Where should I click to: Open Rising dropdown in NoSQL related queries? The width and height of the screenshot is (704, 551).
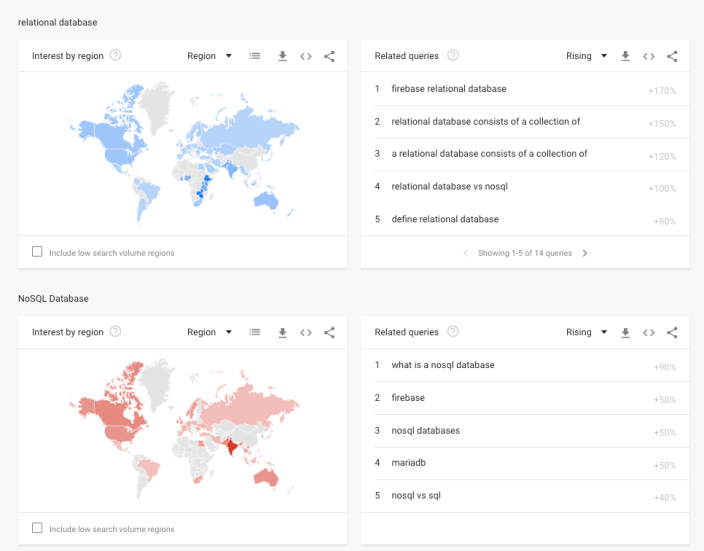click(x=587, y=332)
